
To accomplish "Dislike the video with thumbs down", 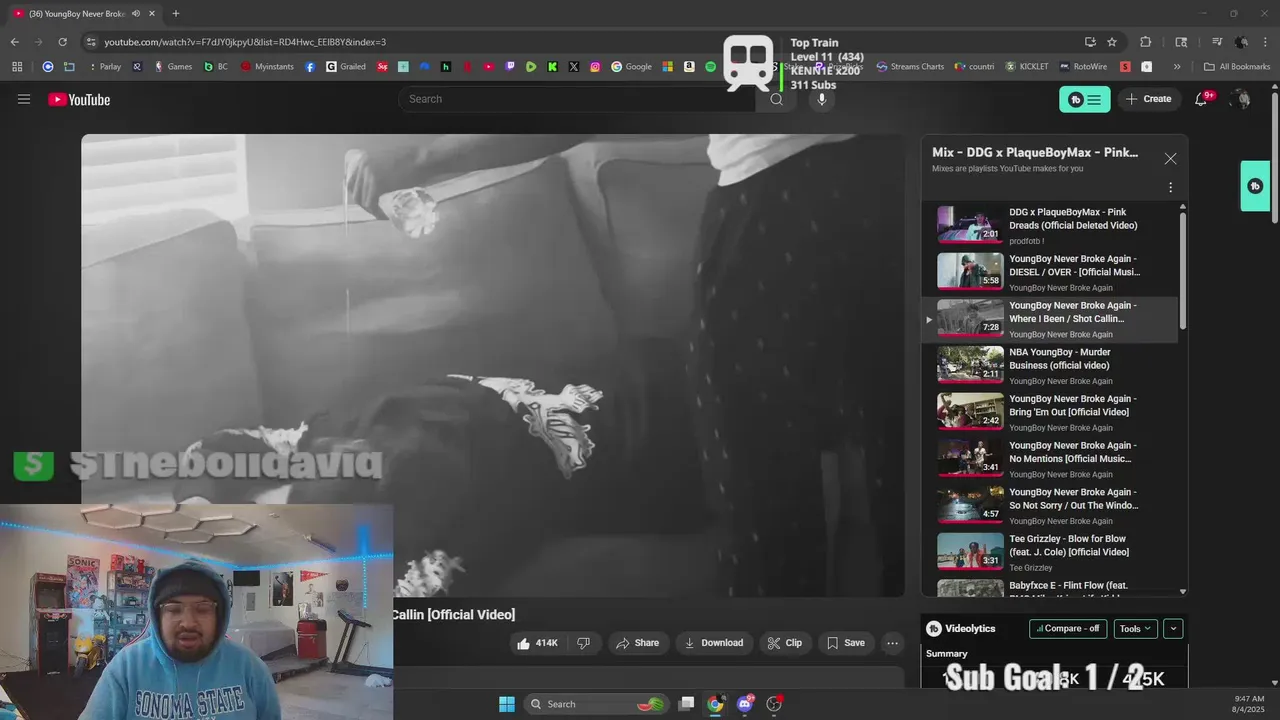I will point(584,643).
